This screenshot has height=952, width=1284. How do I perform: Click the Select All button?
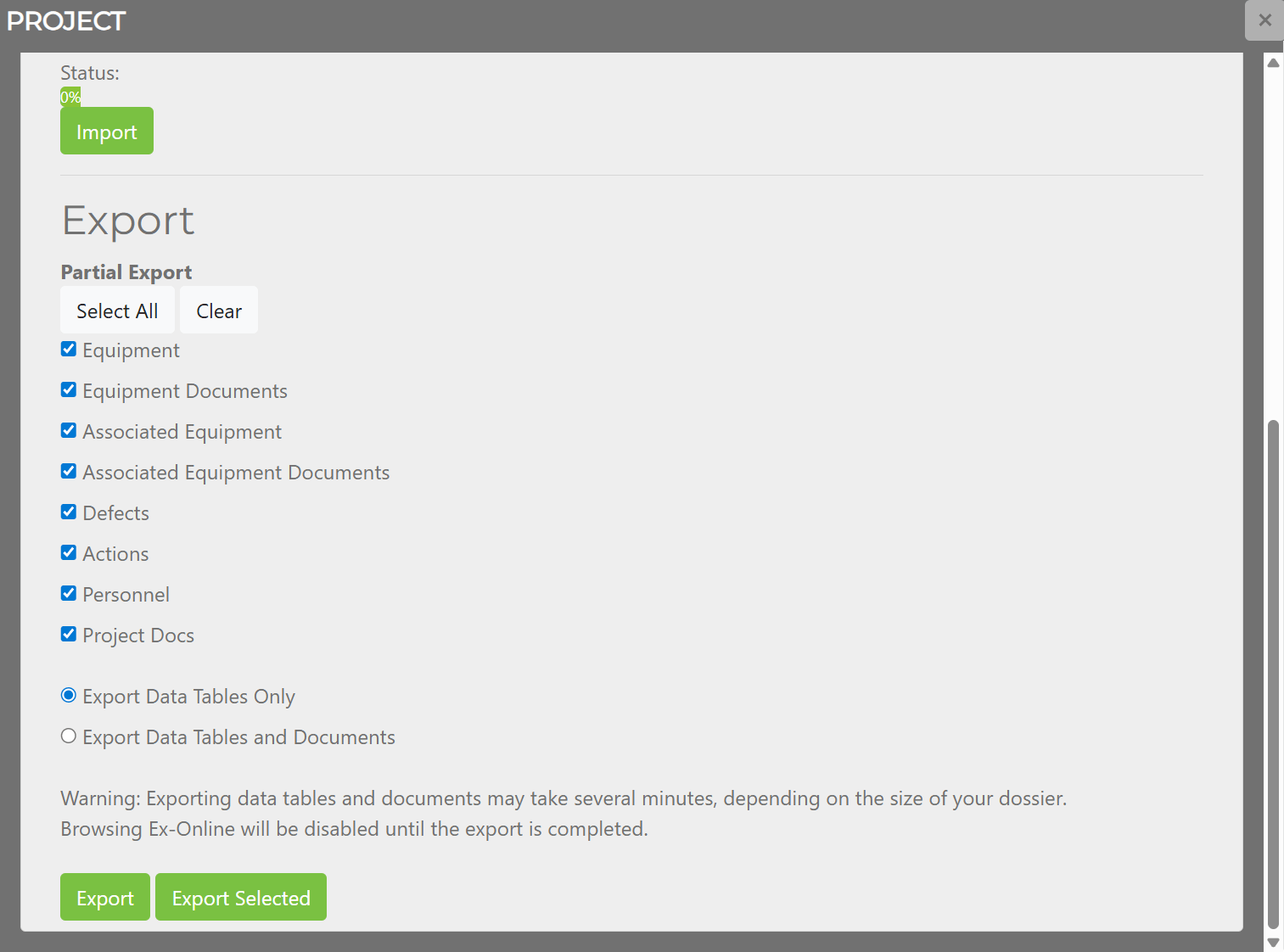point(117,310)
